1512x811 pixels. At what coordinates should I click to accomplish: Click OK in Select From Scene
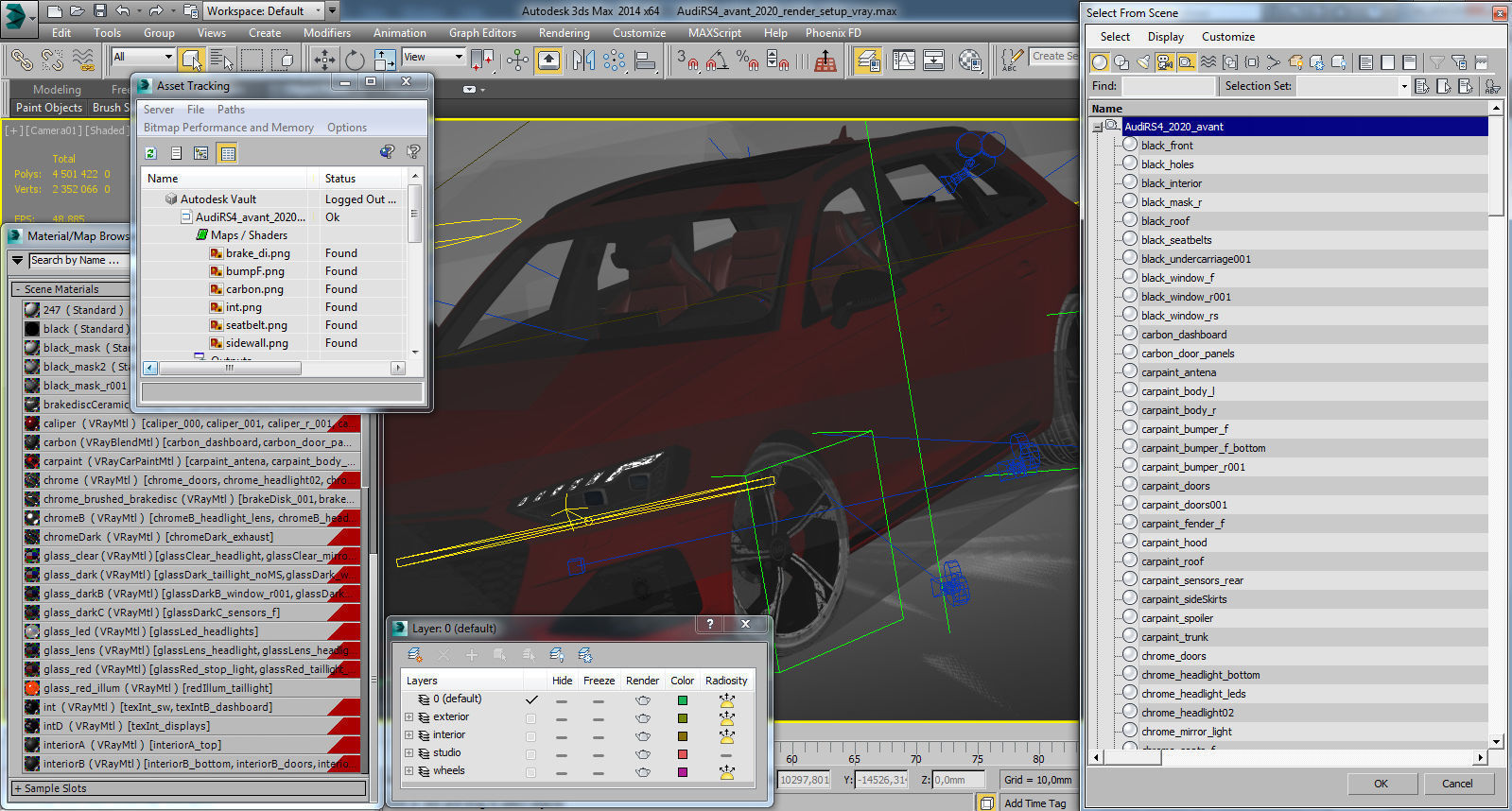click(1381, 784)
